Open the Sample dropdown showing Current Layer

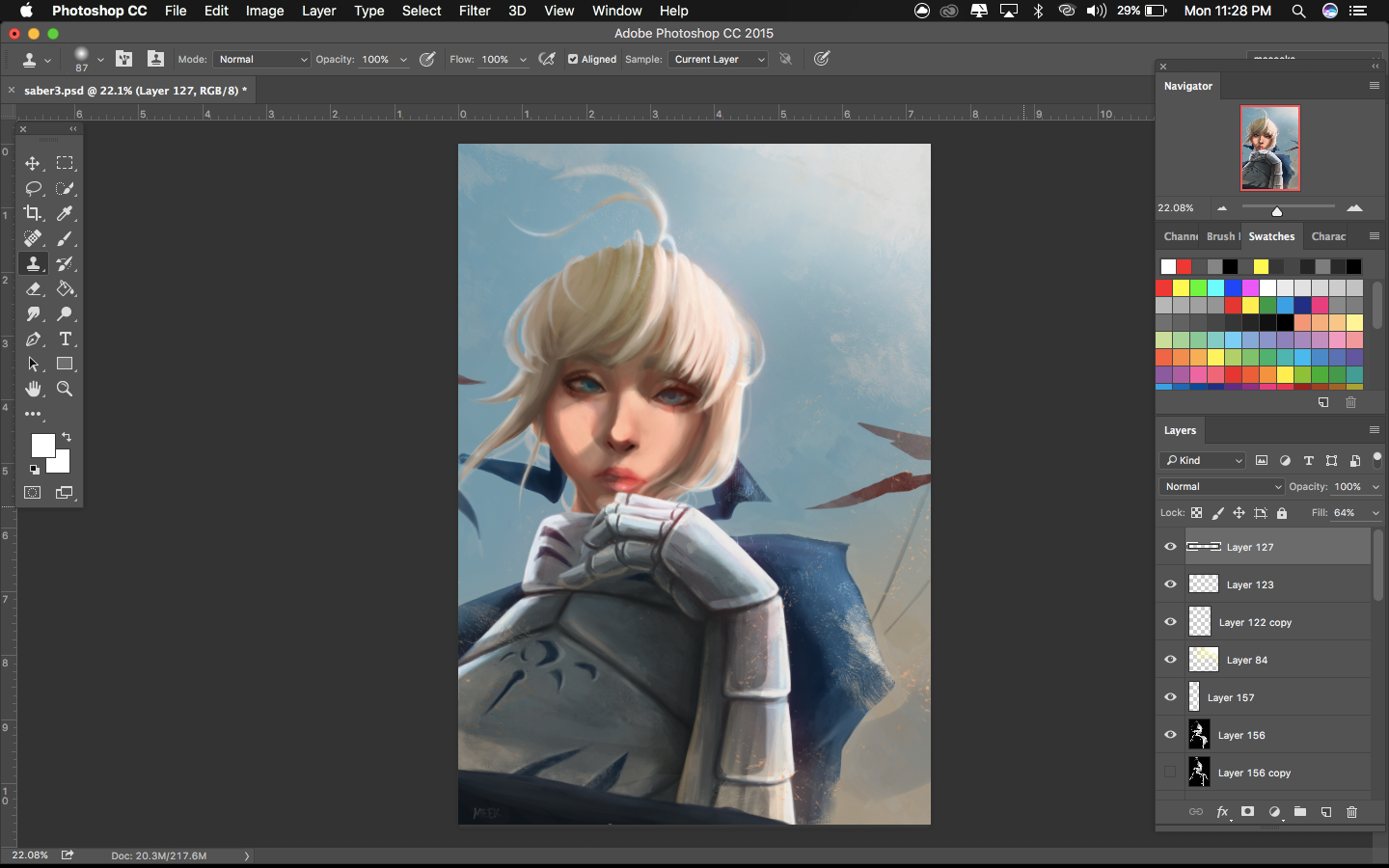719,59
